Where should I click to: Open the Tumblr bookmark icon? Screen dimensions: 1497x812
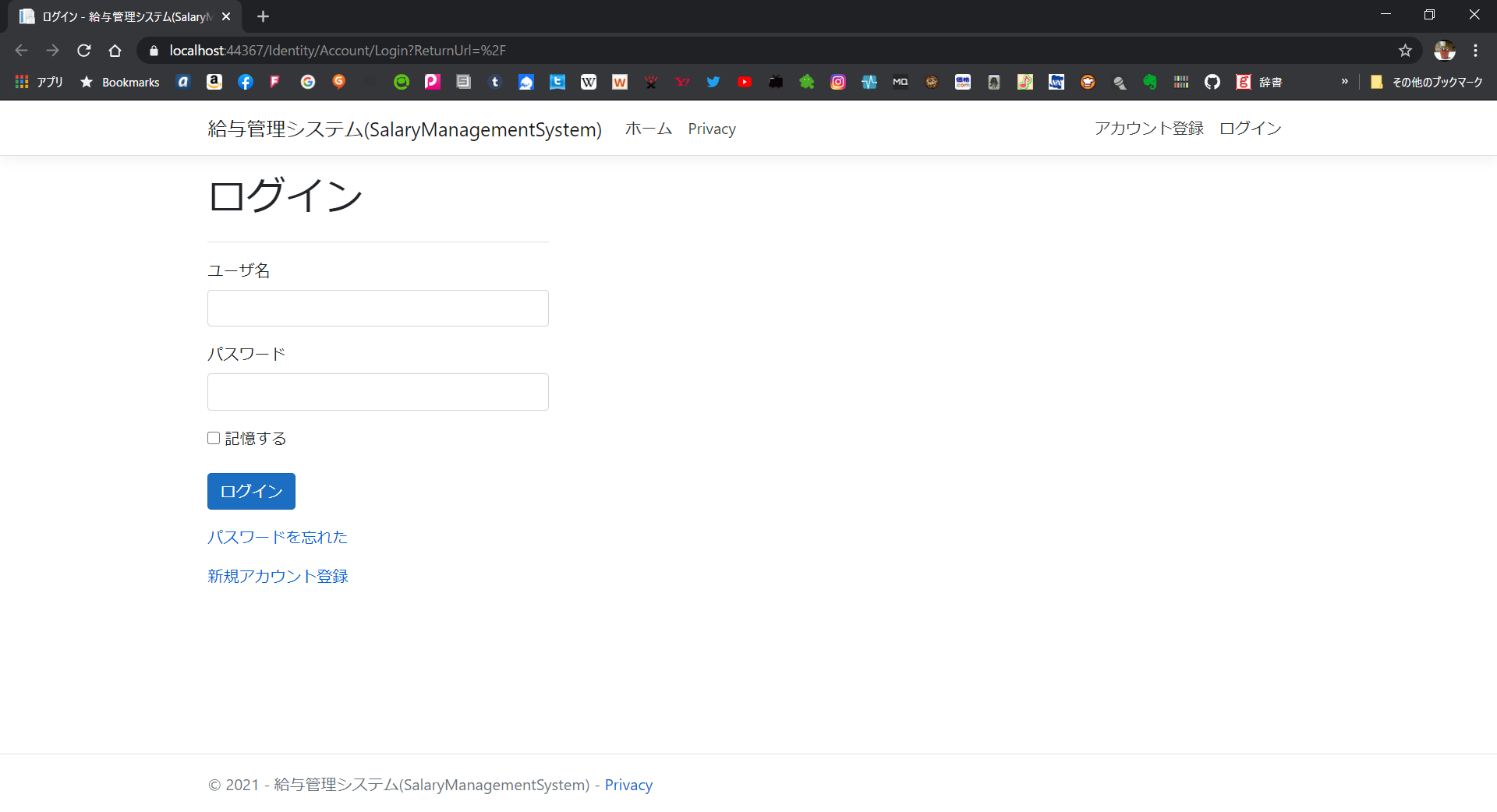point(495,82)
